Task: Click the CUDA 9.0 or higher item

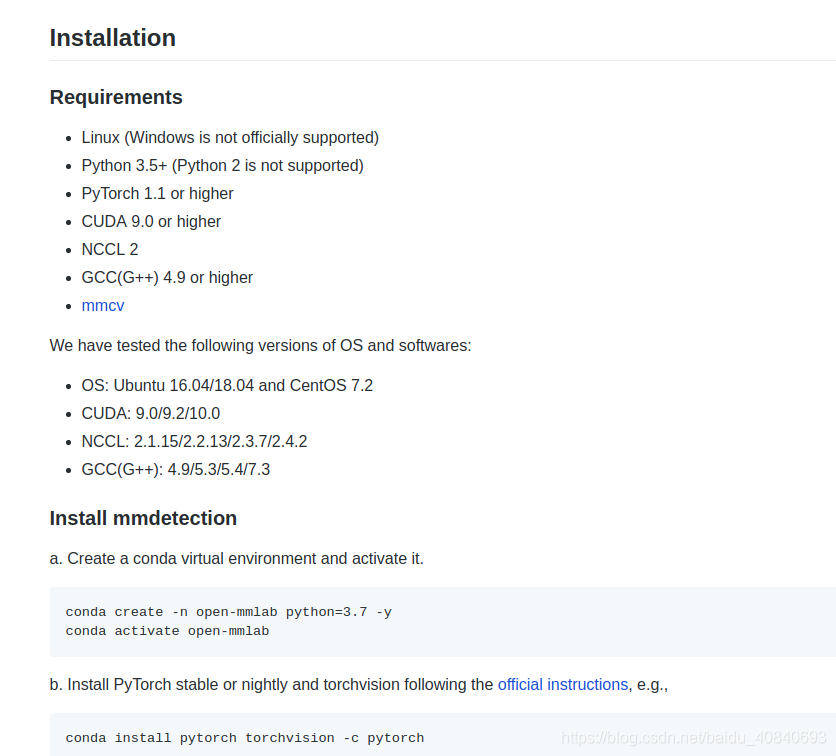Action: [x=151, y=221]
